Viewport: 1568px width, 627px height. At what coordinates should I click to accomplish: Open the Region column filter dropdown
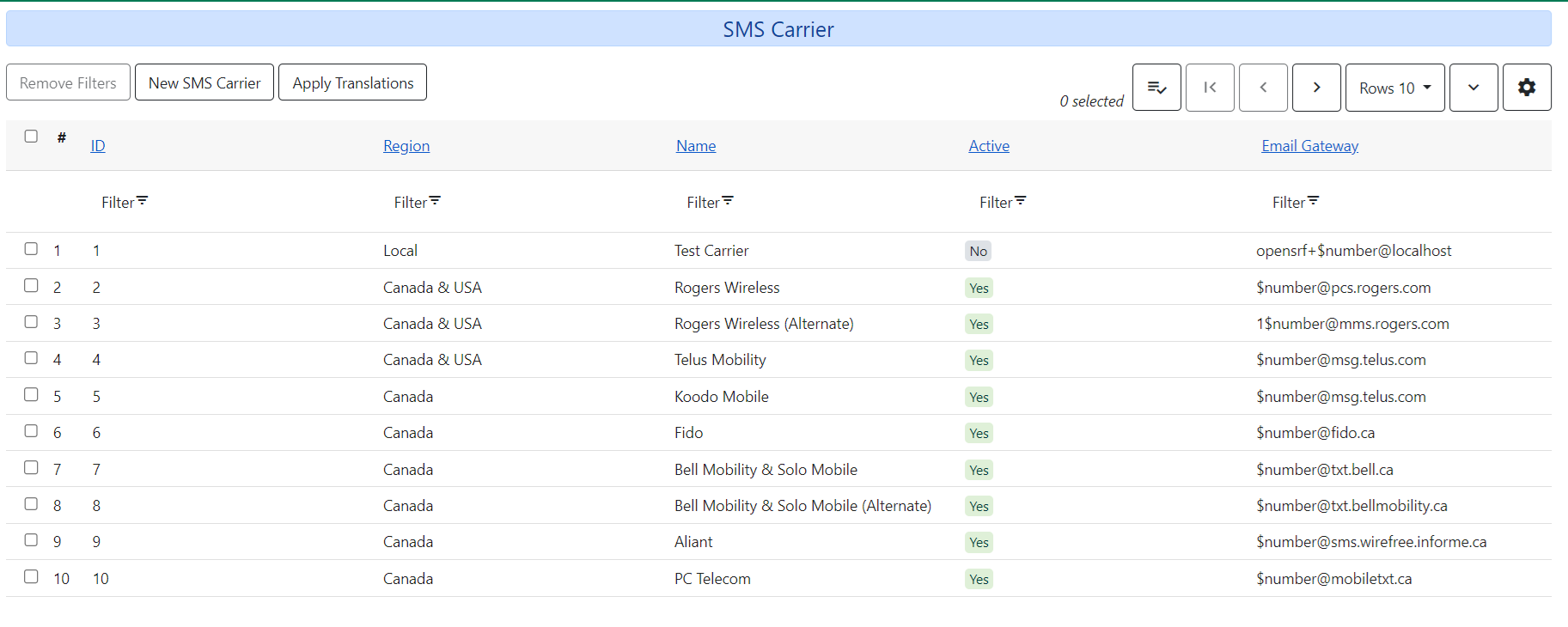[417, 202]
